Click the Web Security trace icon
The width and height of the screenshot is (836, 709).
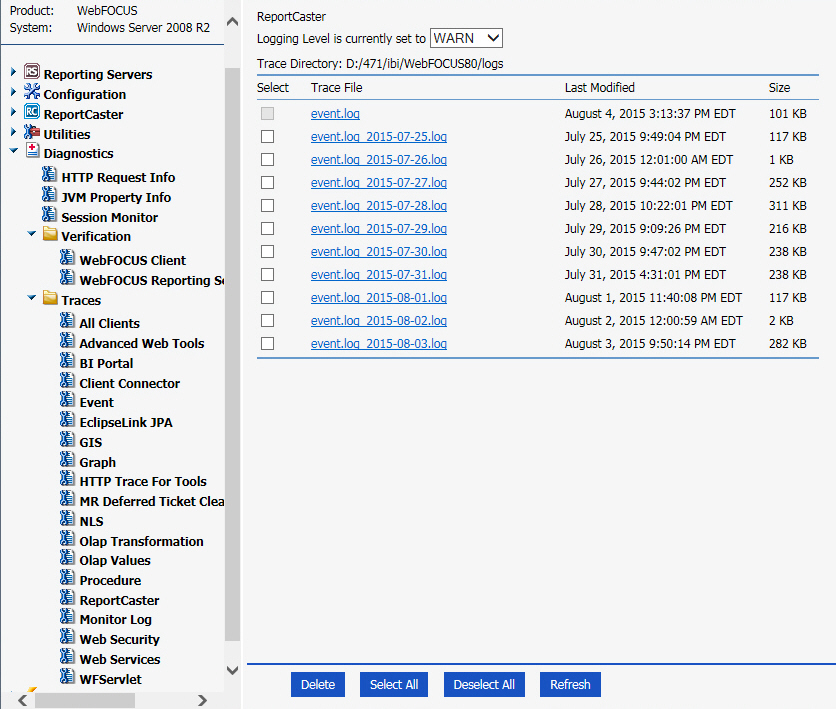pyautogui.click(x=67, y=637)
